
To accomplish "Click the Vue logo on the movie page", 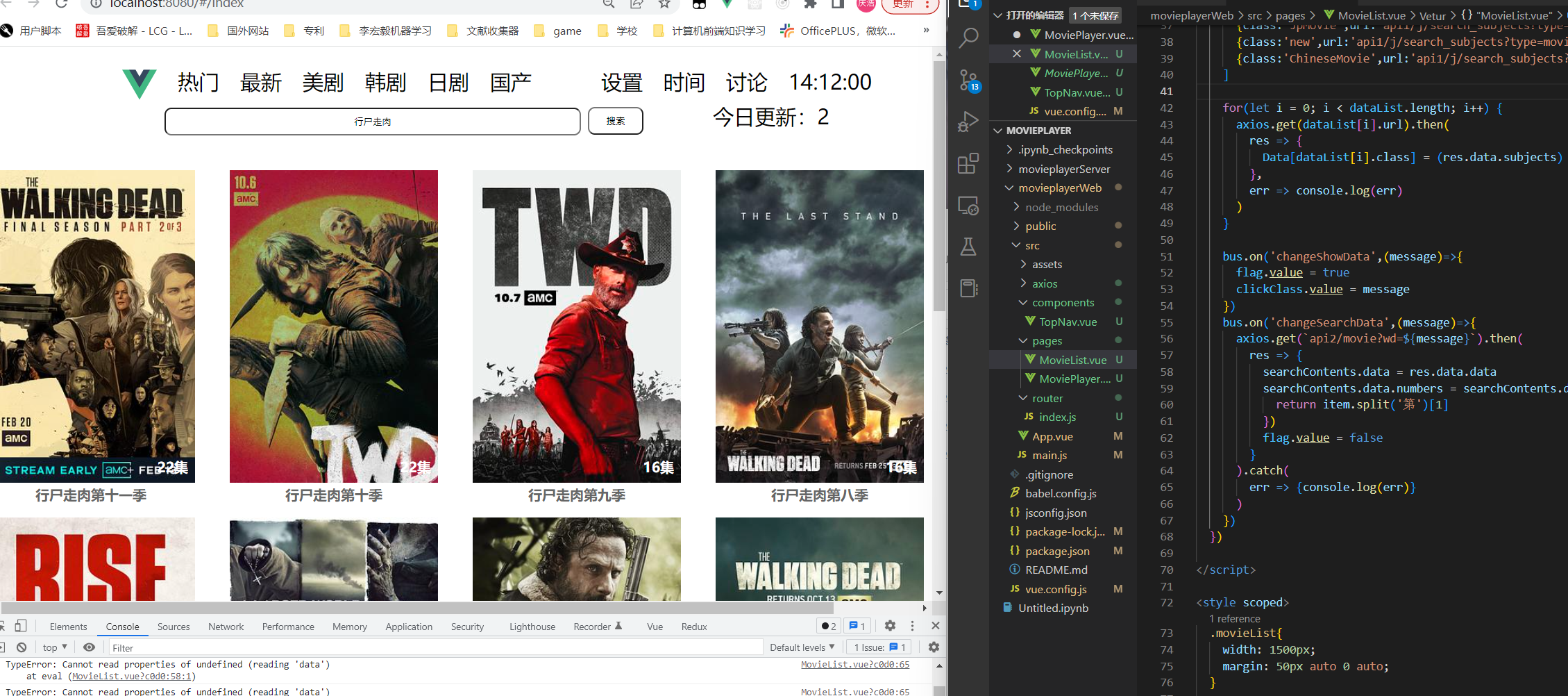I will (x=140, y=83).
